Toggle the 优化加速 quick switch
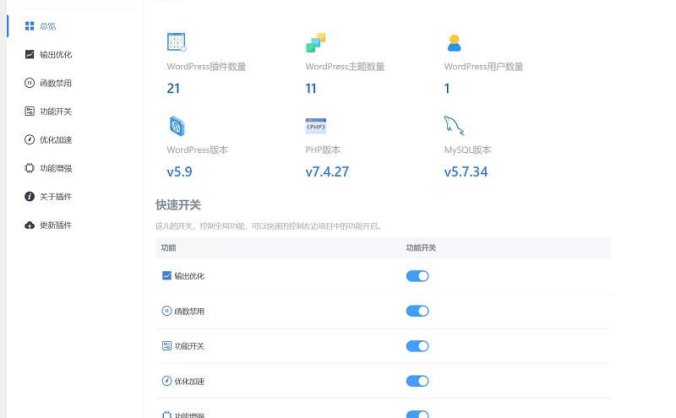Viewport: 676px width, 418px height. pyautogui.click(x=417, y=381)
